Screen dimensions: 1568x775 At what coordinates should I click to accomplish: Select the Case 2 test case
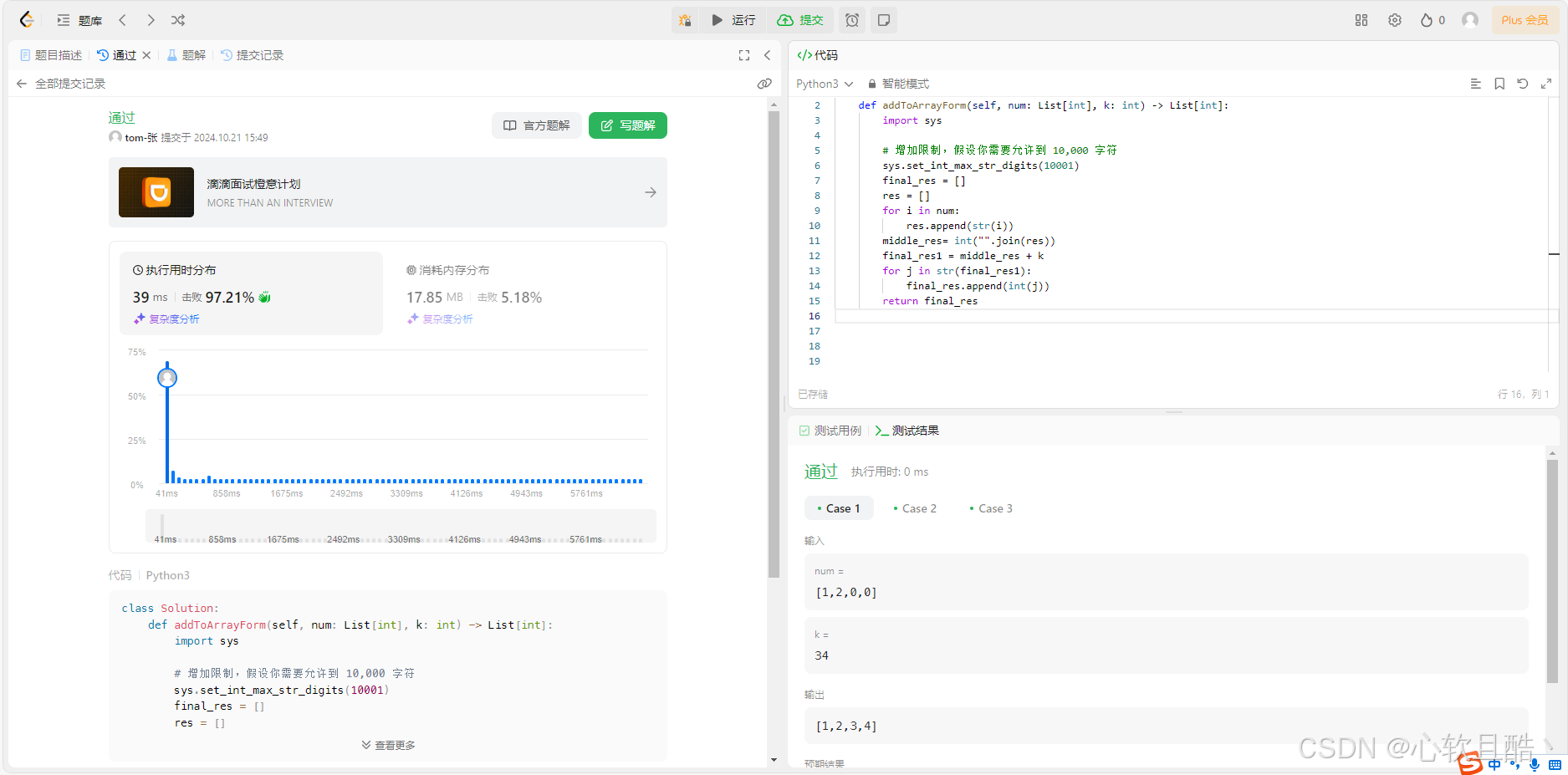917,508
